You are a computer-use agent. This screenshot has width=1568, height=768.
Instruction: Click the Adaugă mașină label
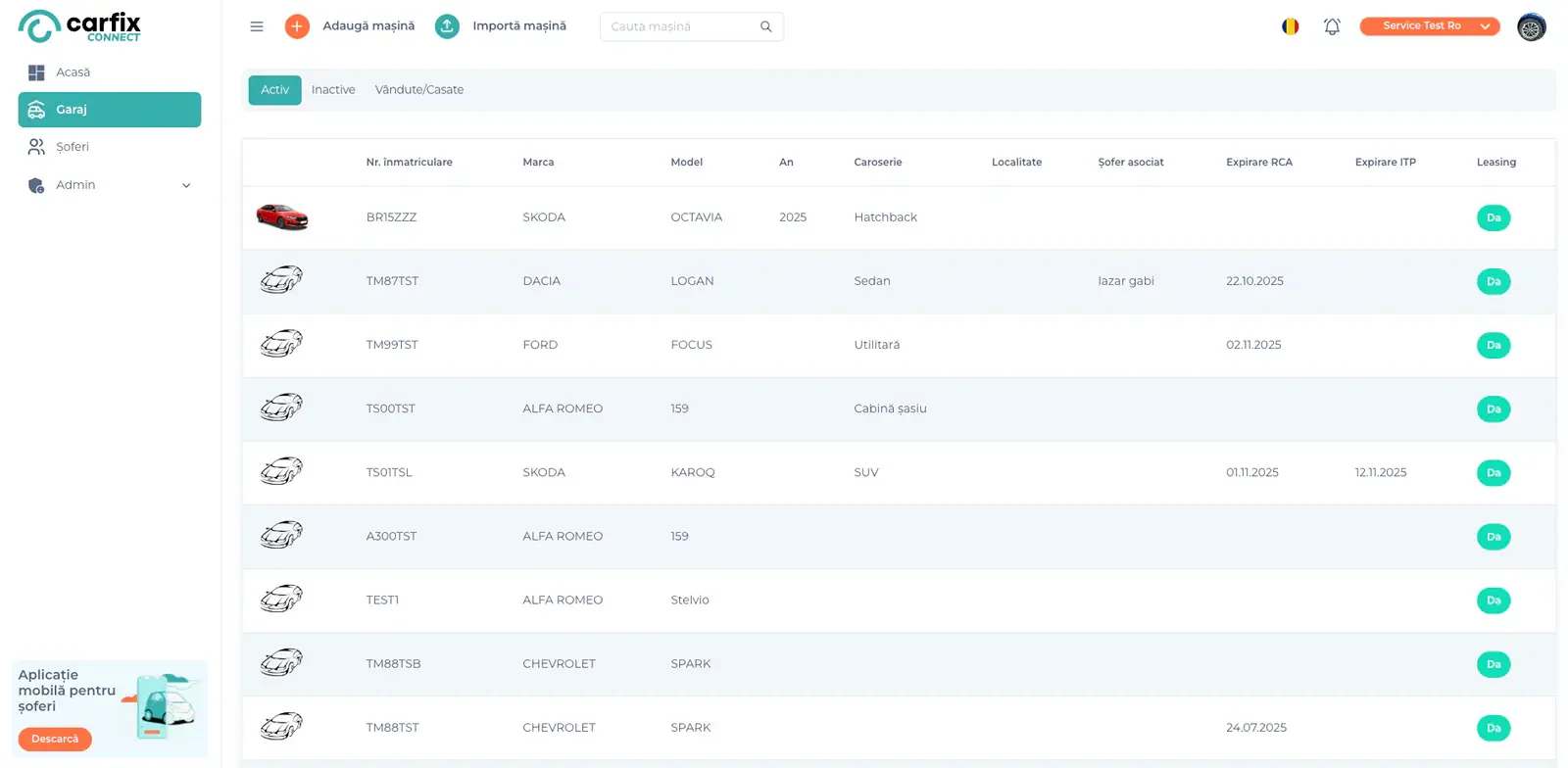click(368, 26)
